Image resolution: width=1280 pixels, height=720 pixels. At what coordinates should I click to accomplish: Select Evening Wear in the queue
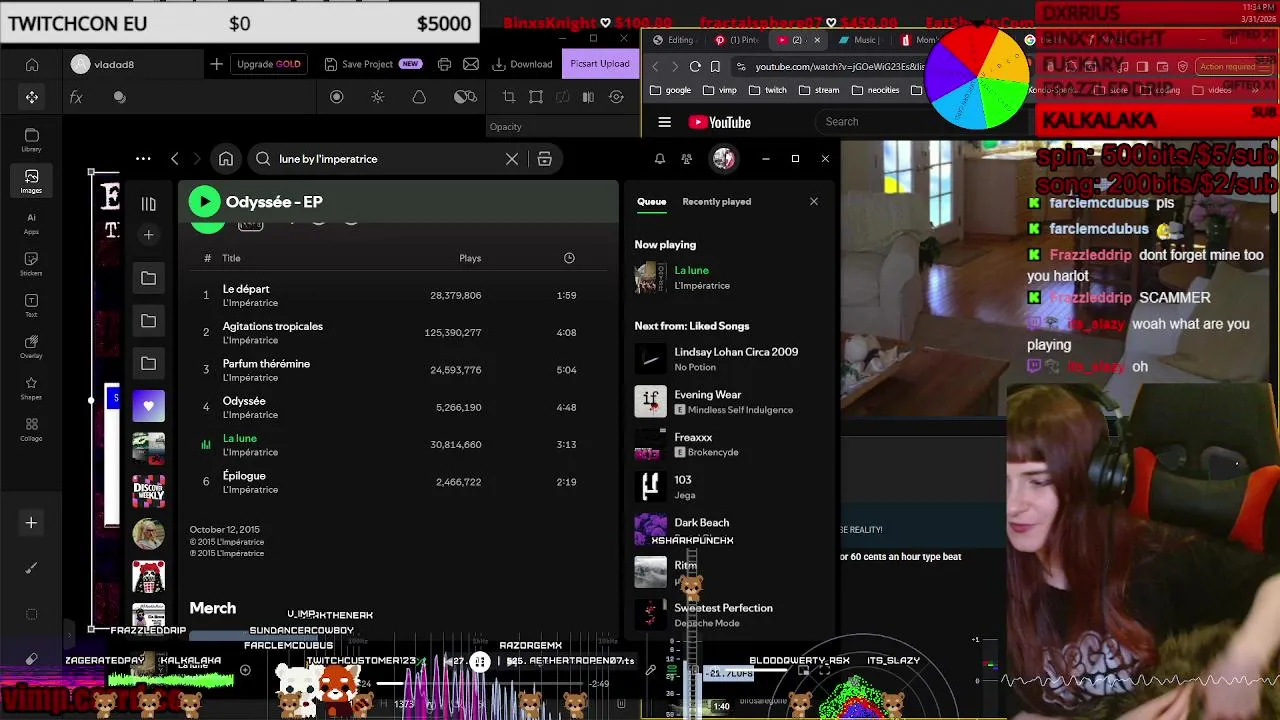point(728,402)
